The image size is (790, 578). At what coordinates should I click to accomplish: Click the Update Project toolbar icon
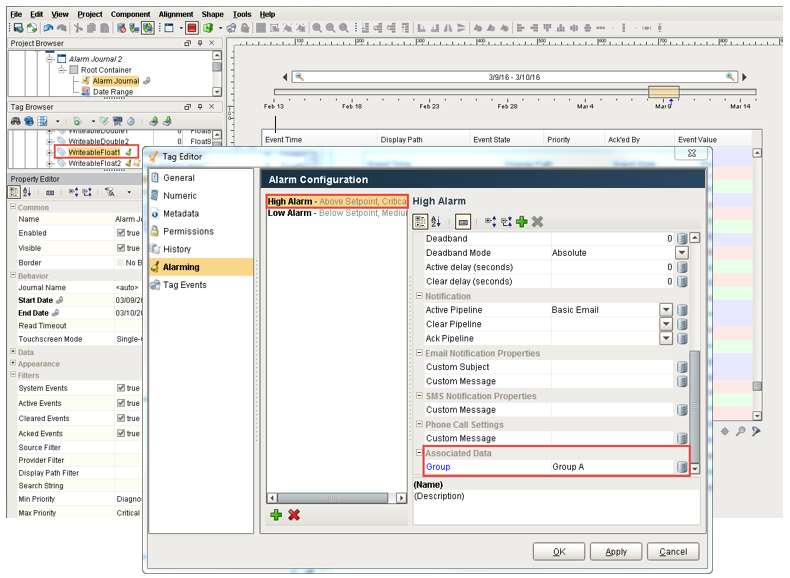[x=32, y=28]
